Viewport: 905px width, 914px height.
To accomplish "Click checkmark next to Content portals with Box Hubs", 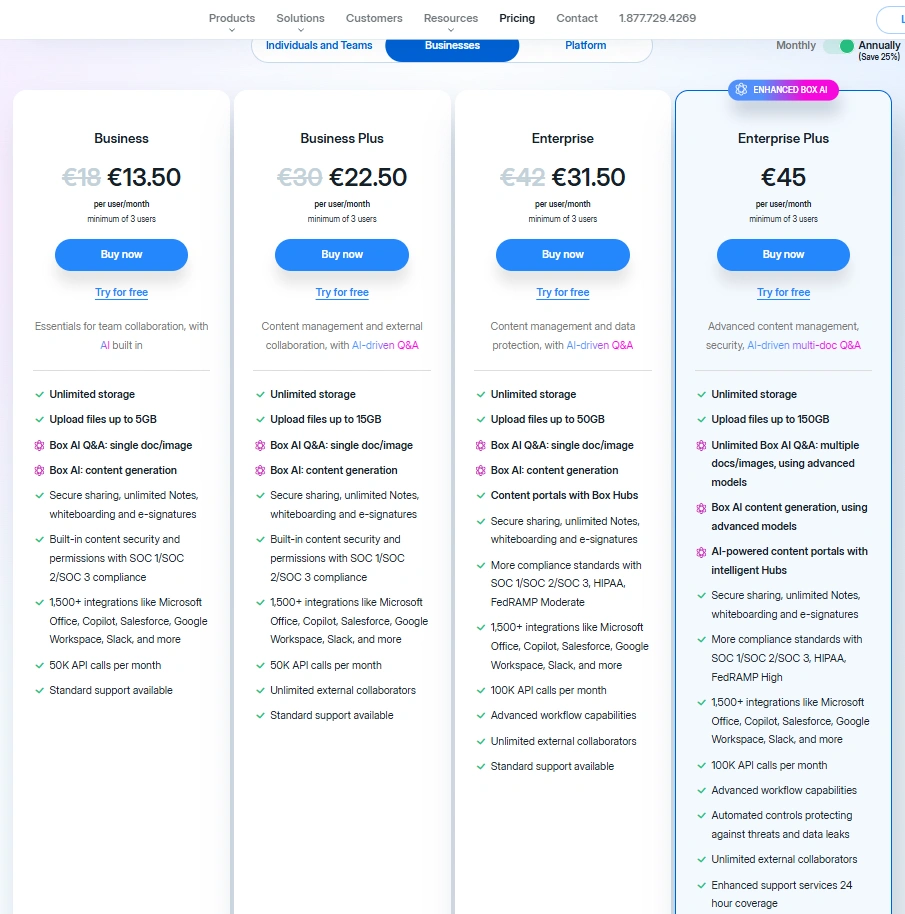I will click(x=481, y=495).
